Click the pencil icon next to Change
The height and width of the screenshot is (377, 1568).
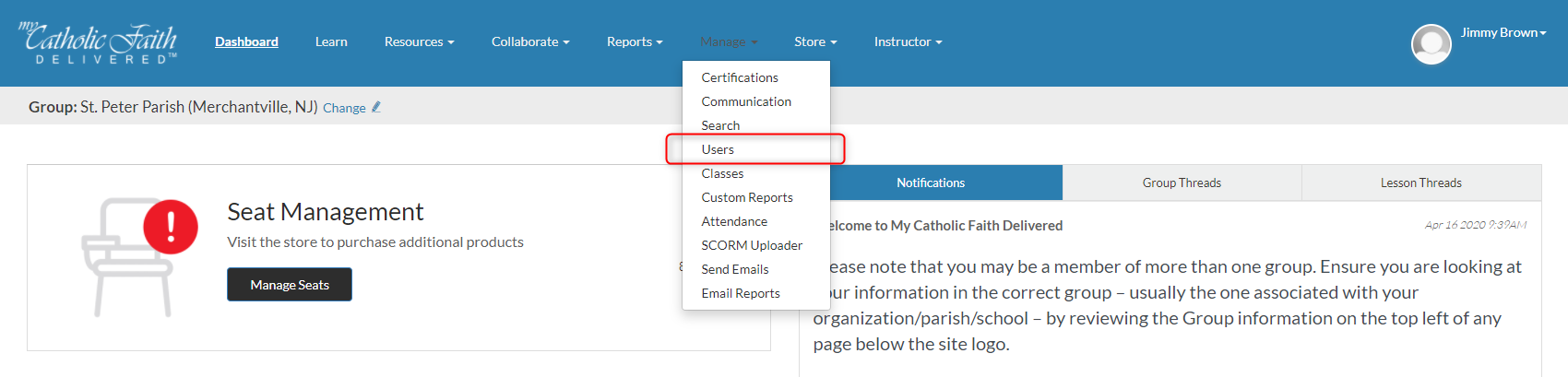coord(376,107)
